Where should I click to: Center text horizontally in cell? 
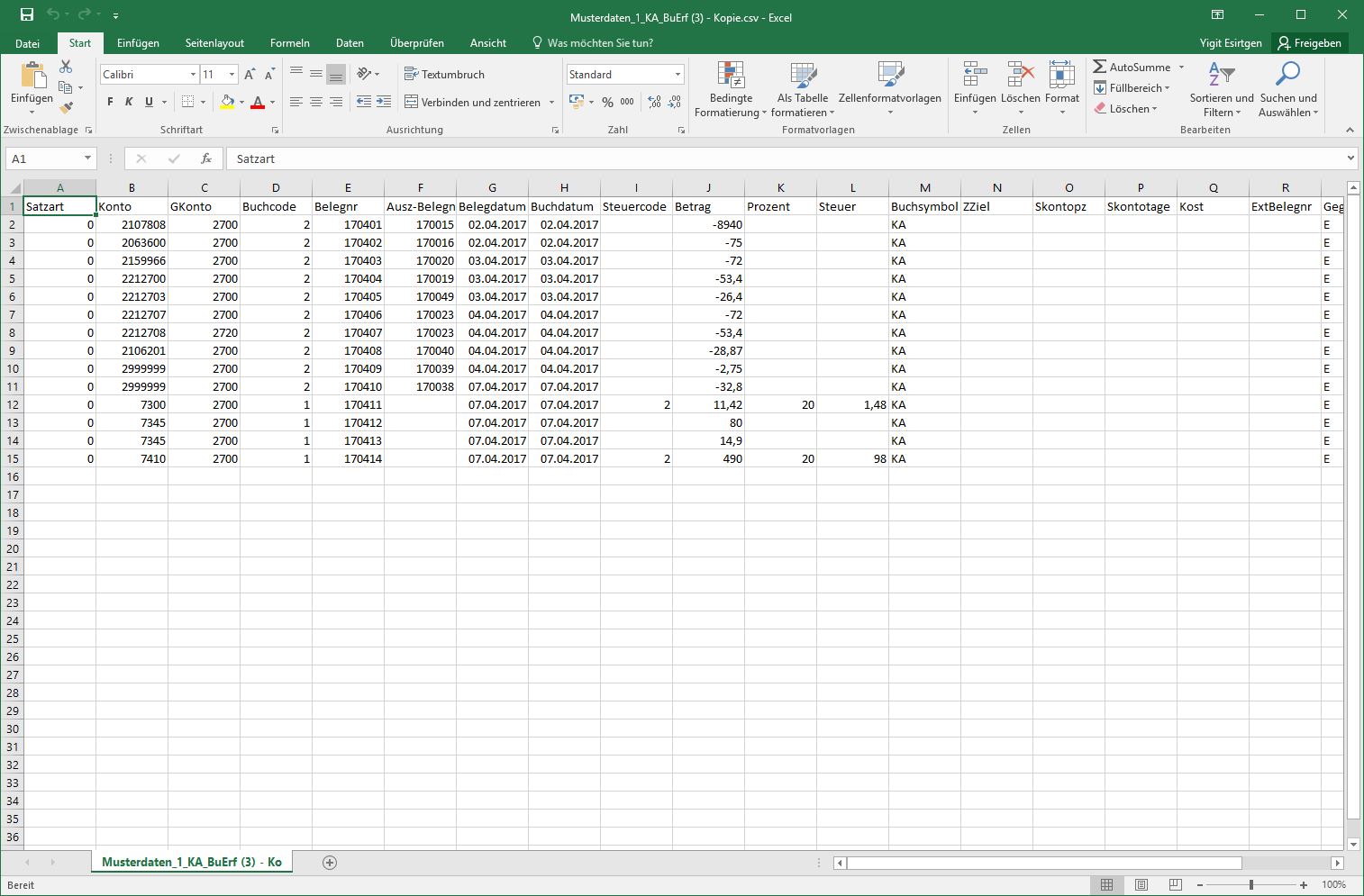click(x=315, y=102)
